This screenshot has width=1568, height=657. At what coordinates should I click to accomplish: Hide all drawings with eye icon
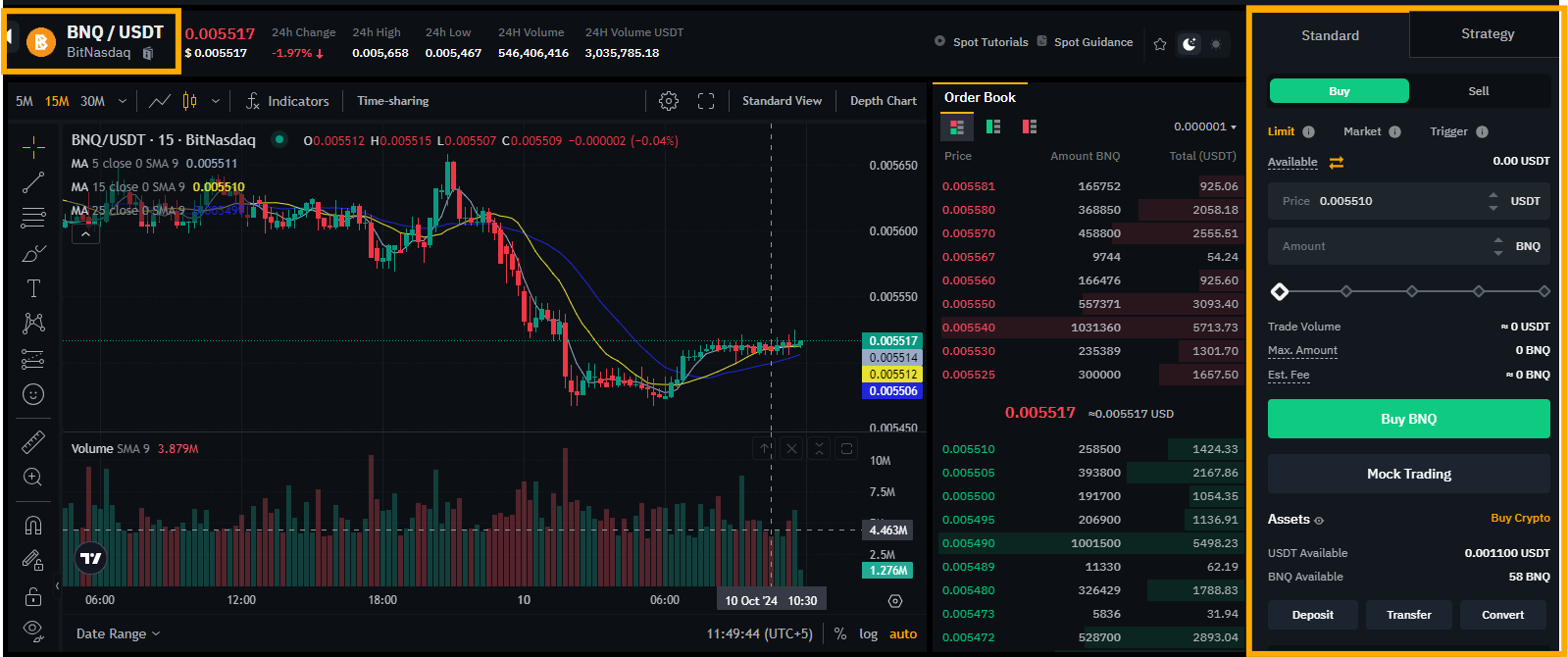[33, 630]
